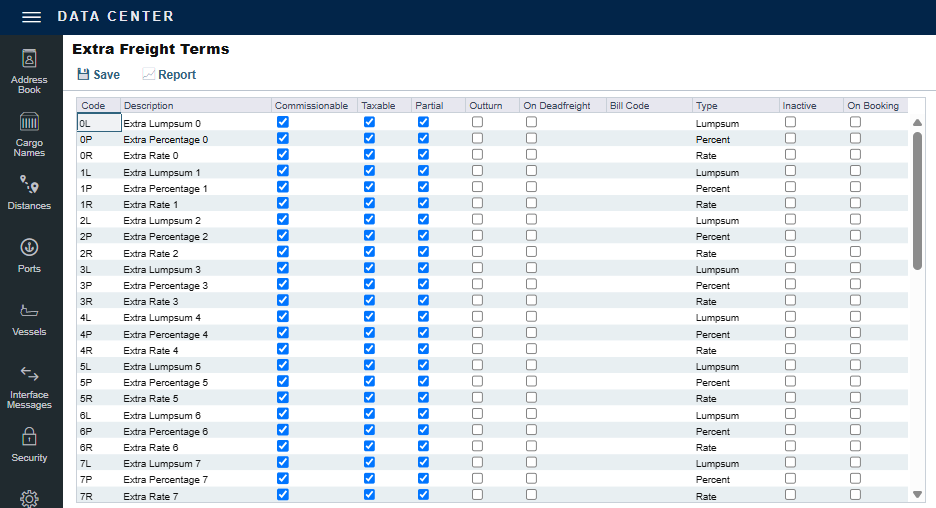
Task: Enable On Booking for Extra Percentage 6
Action: [x=855, y=430]
